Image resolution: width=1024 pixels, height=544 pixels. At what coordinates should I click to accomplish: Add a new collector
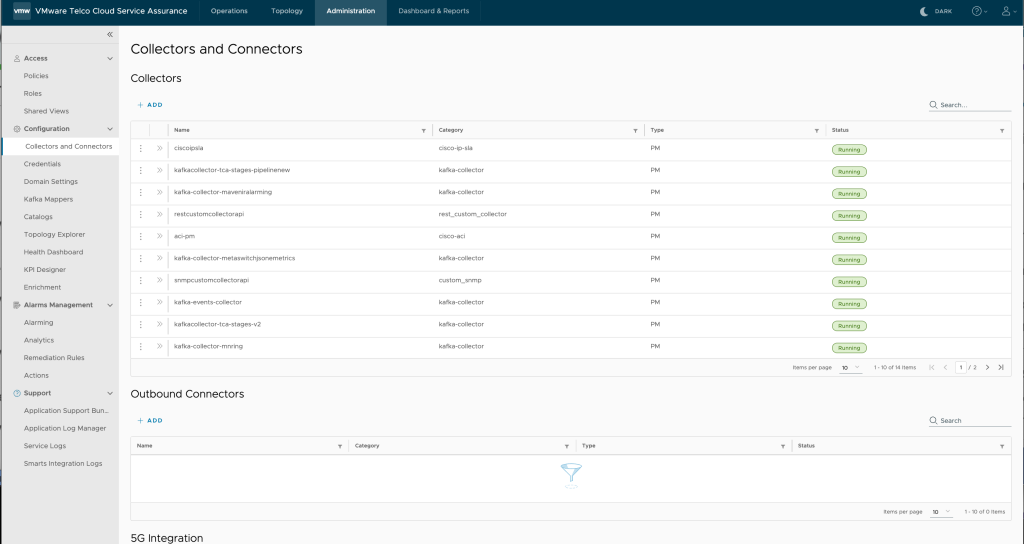[x=150, y=104]
